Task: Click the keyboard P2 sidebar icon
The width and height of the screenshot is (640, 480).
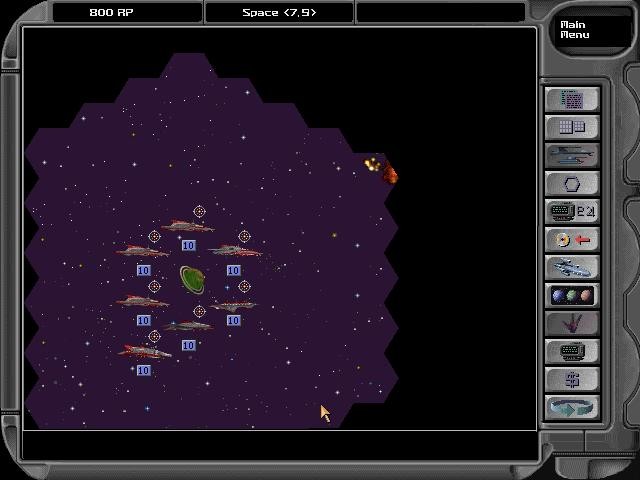Action: click(572, 212)
